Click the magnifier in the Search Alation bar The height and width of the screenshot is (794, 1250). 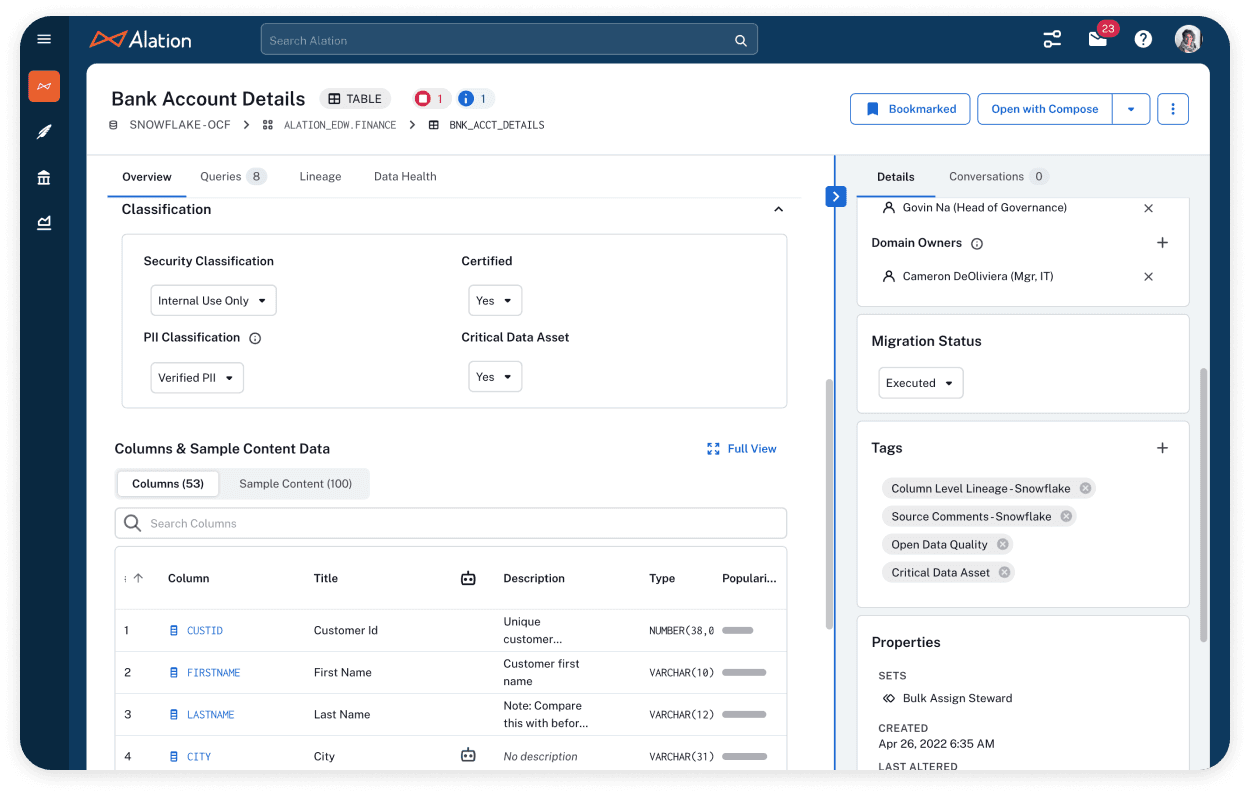[741, 39]
